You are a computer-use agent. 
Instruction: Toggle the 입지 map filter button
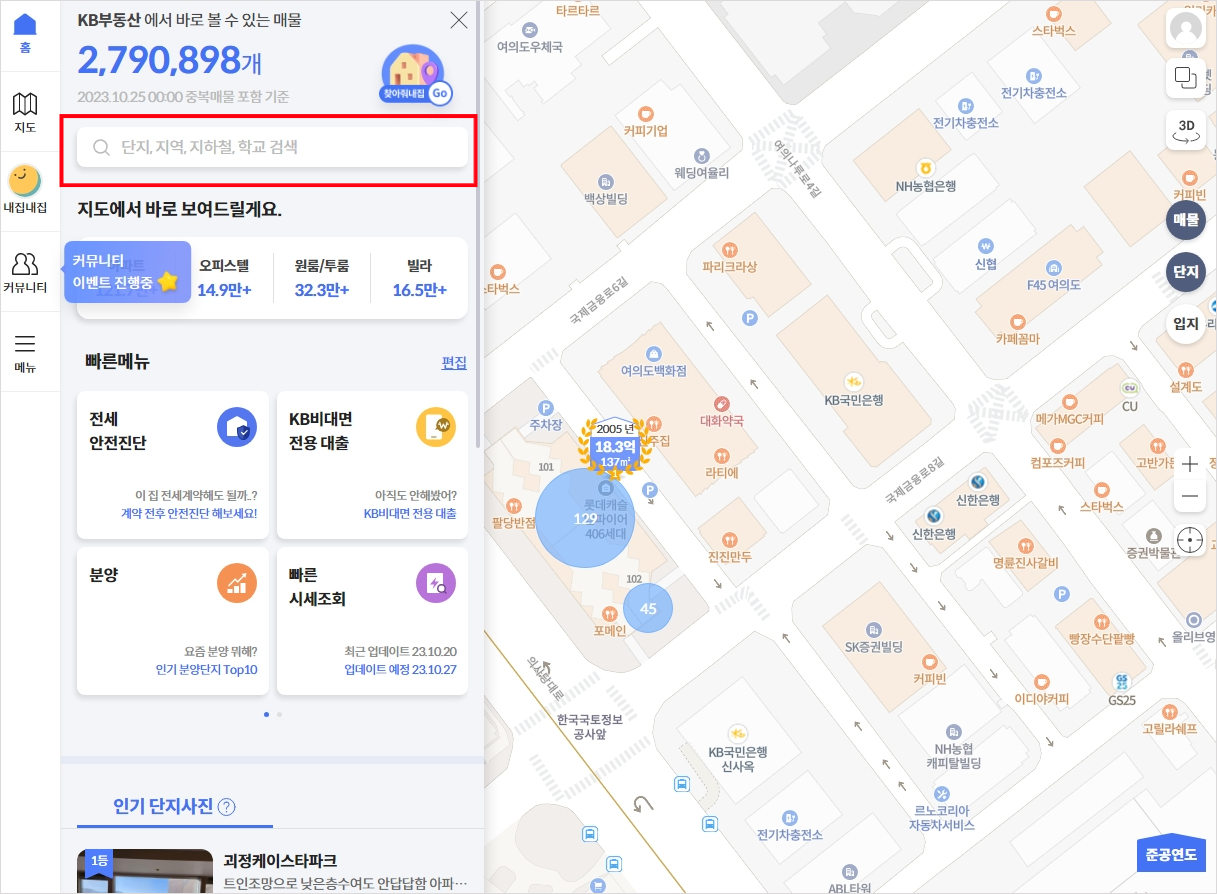(x=1186, y=323)
